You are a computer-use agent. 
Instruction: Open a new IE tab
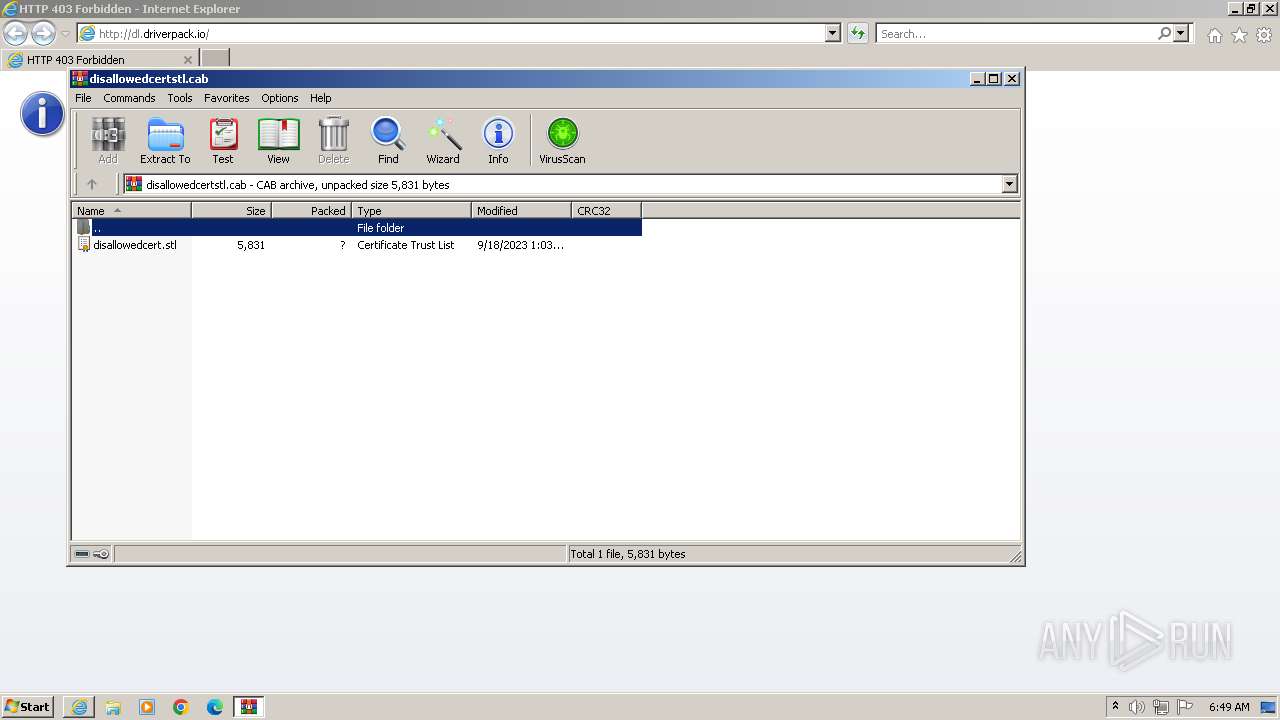215,59
